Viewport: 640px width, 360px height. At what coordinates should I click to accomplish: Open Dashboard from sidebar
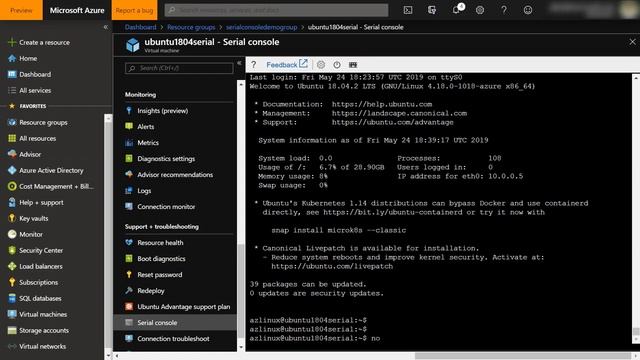(x=29, y=74)
